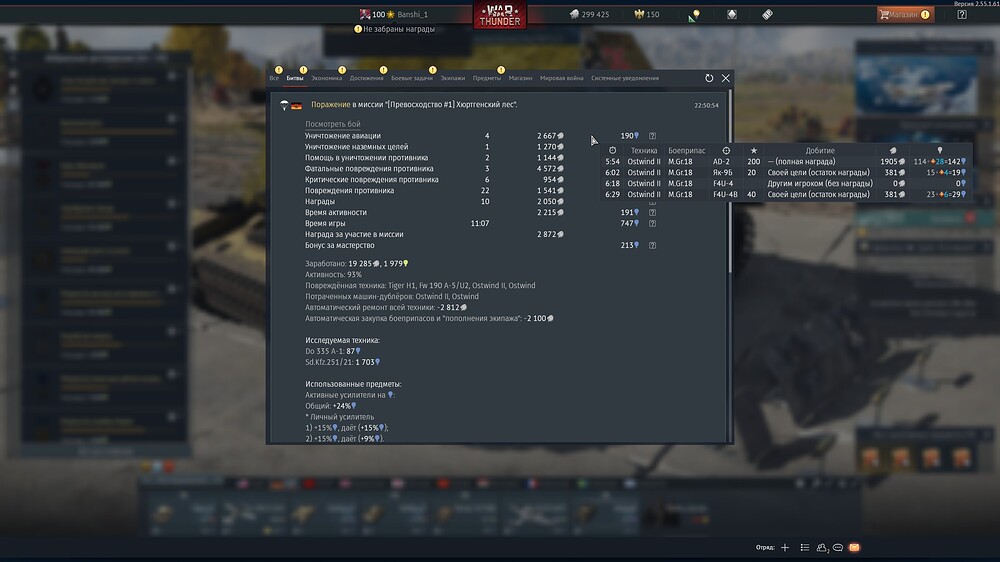Open the chat bubble icon
This screenshot has height=562, width=1000.
pos(837,548)
